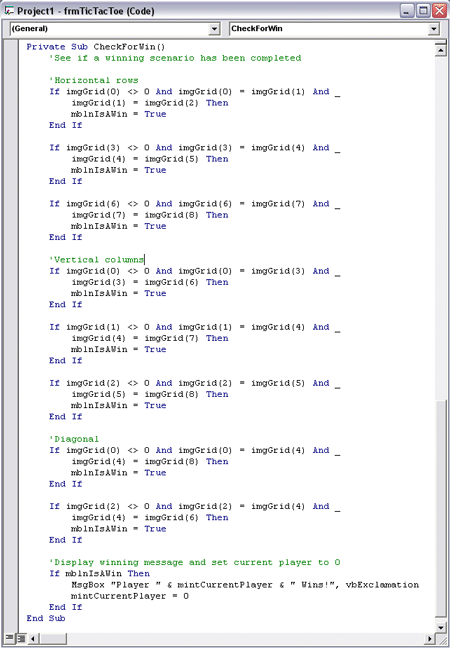
Task: Click the 'Diagonal comment line
Action: [x=74, y=439]
